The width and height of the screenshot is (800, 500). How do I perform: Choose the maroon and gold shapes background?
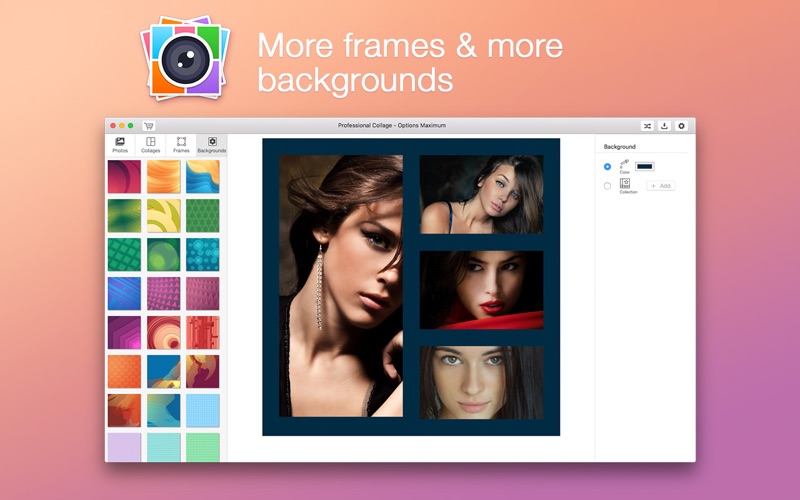(203, 371)
